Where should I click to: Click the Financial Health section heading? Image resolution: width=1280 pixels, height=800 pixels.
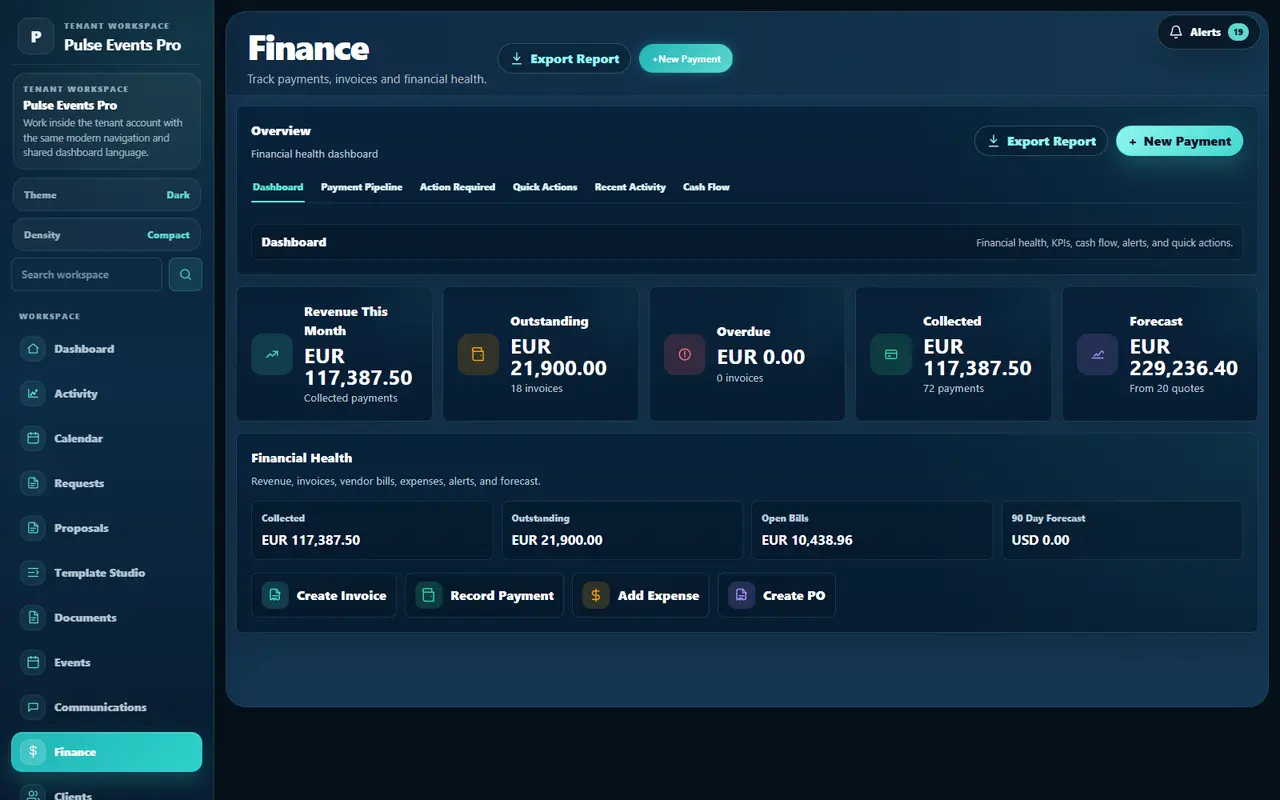[301, 458]
